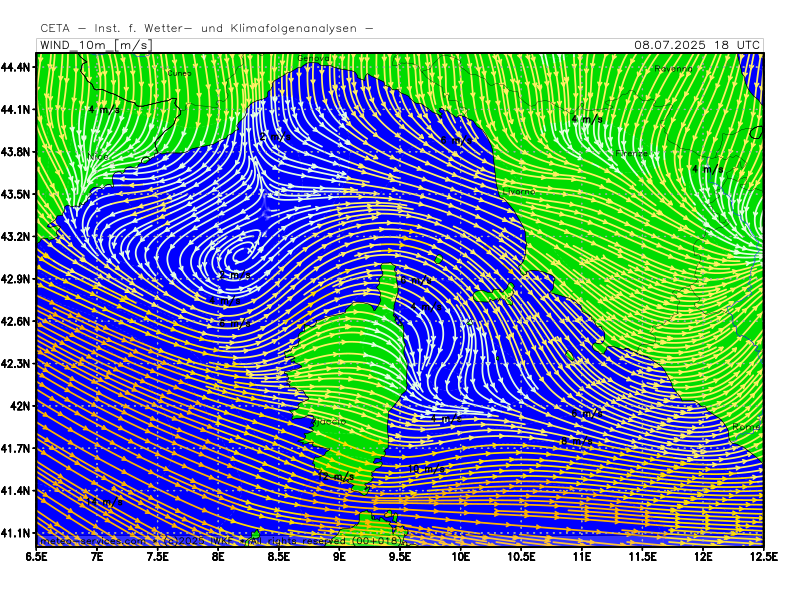Select the "Livorno" city label
Viewport: 800px width, 600px height.
(519, 191)
